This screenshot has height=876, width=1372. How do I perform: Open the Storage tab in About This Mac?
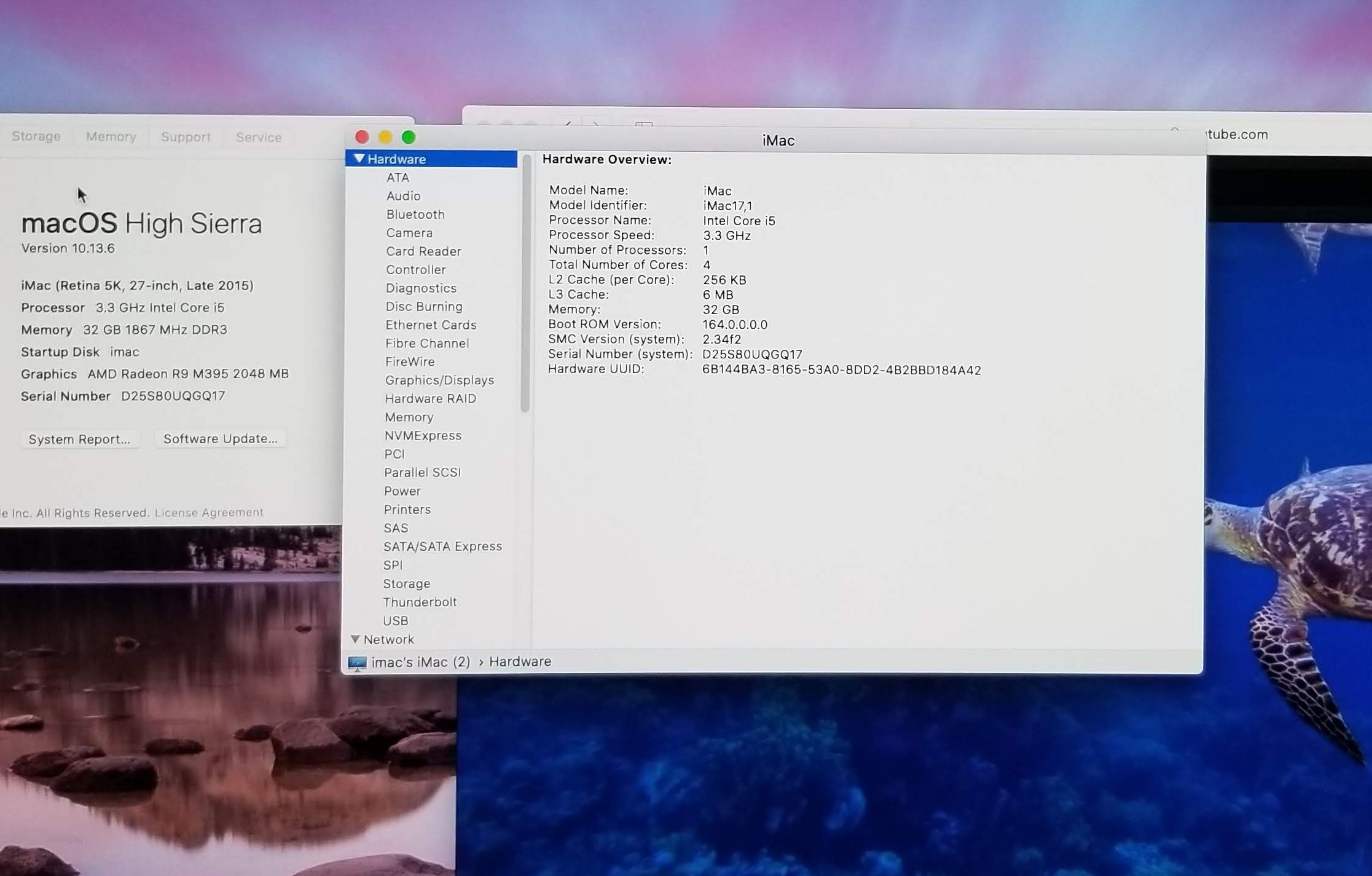(36, 136)
